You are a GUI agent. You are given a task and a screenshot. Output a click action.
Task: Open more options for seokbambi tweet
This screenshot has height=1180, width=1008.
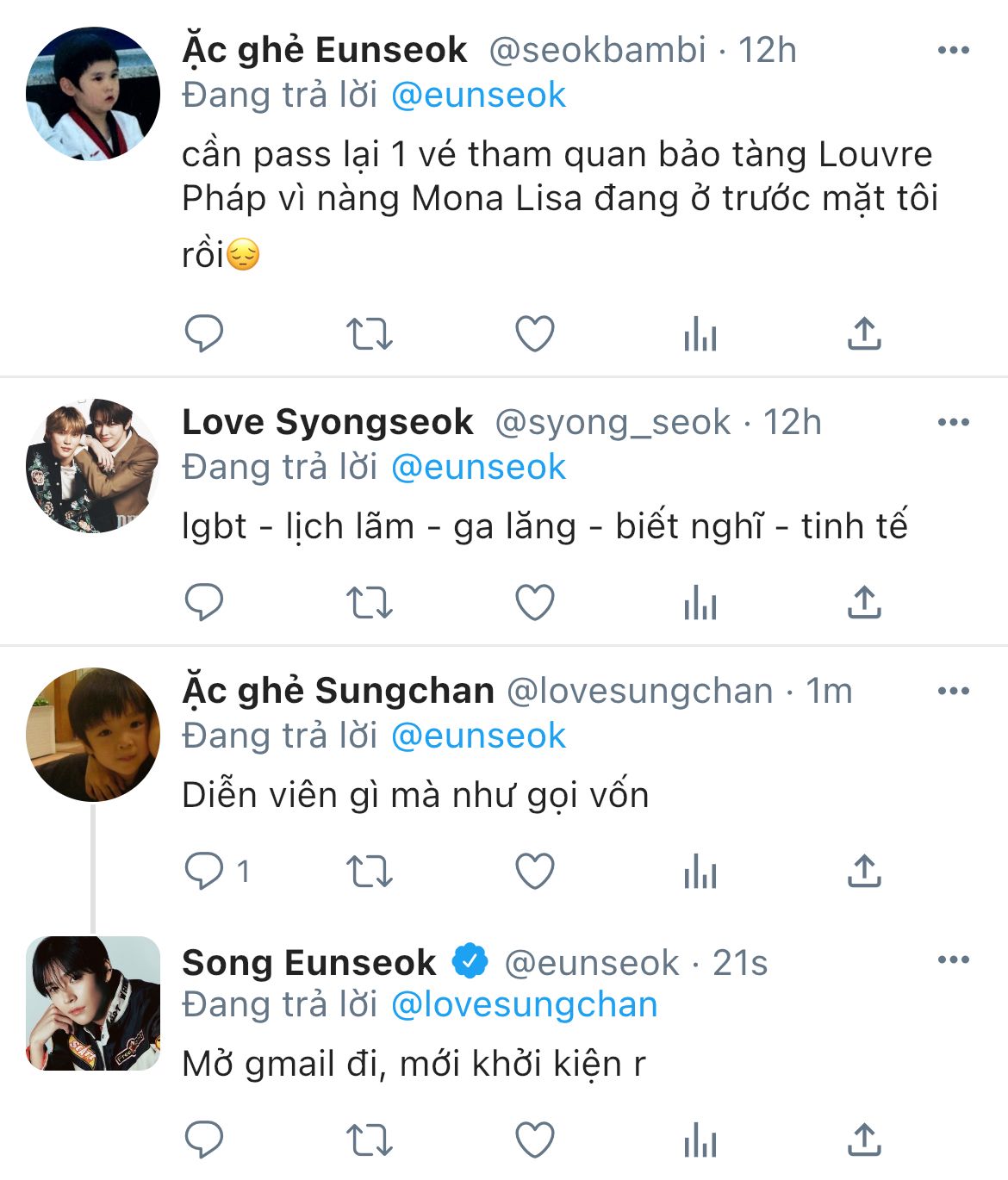[953, 51]
